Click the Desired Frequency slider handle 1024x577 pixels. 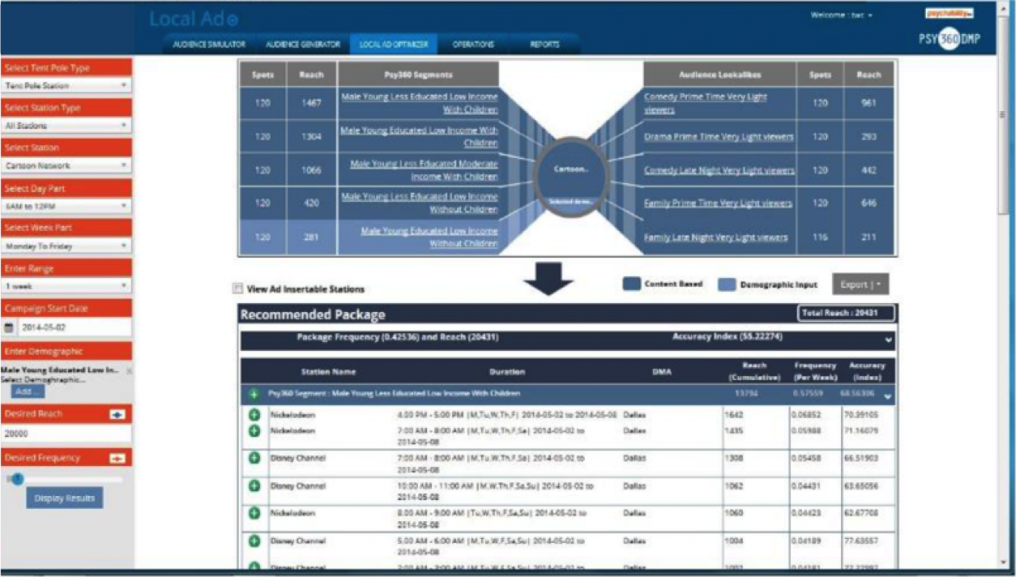[18, 479]
